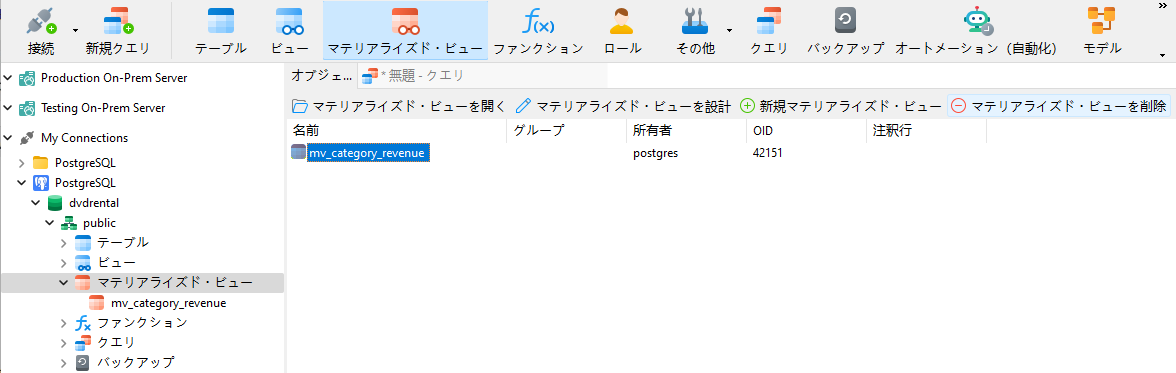
Task: Sort by the グループ column header
Action: click(567, 130)
